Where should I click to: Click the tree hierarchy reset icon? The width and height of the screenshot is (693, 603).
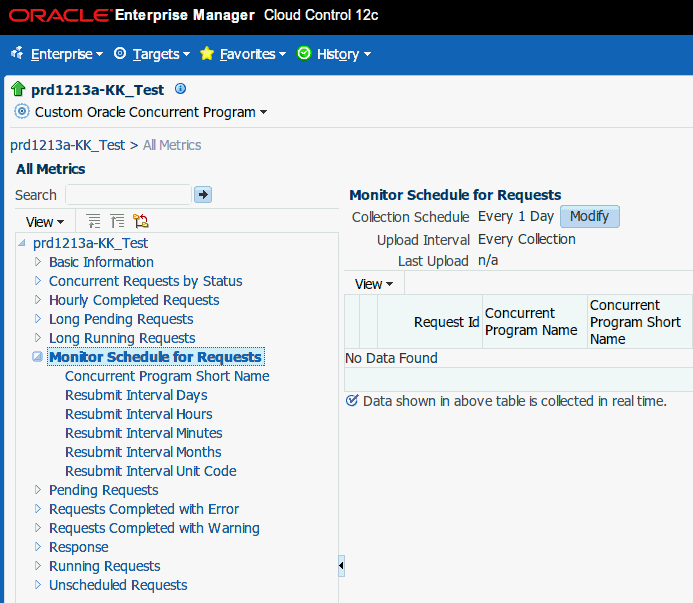pyautogui.click(x=141, y=221)
